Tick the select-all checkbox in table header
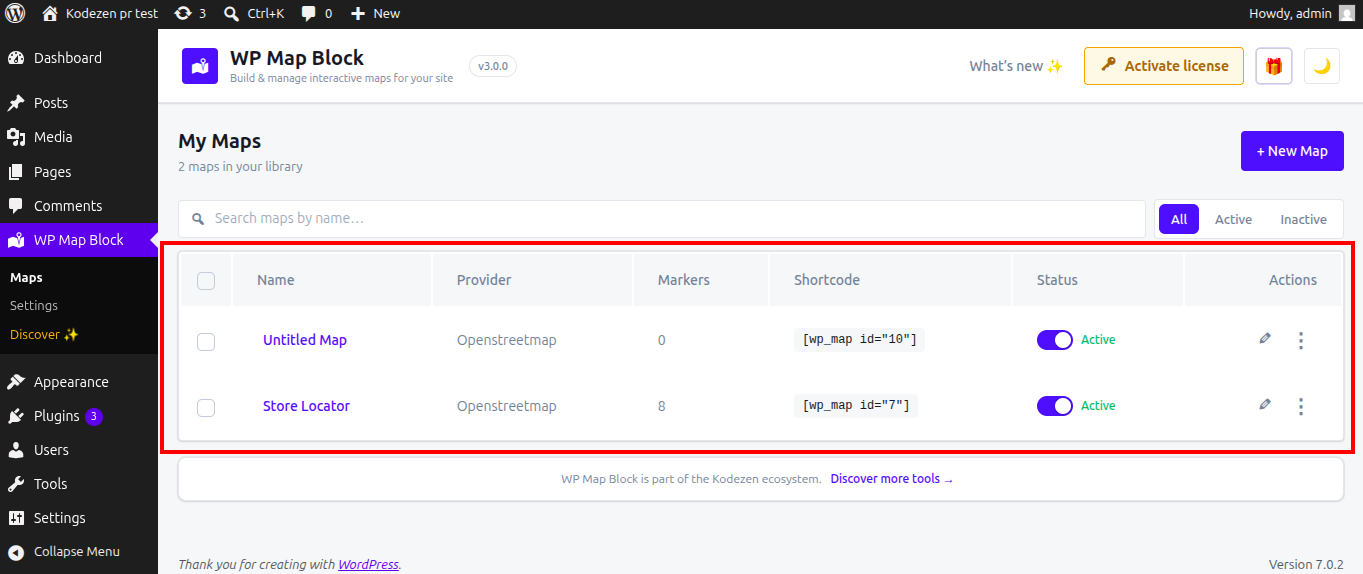This screenshot has width=1363, height=574. (206, 281)
